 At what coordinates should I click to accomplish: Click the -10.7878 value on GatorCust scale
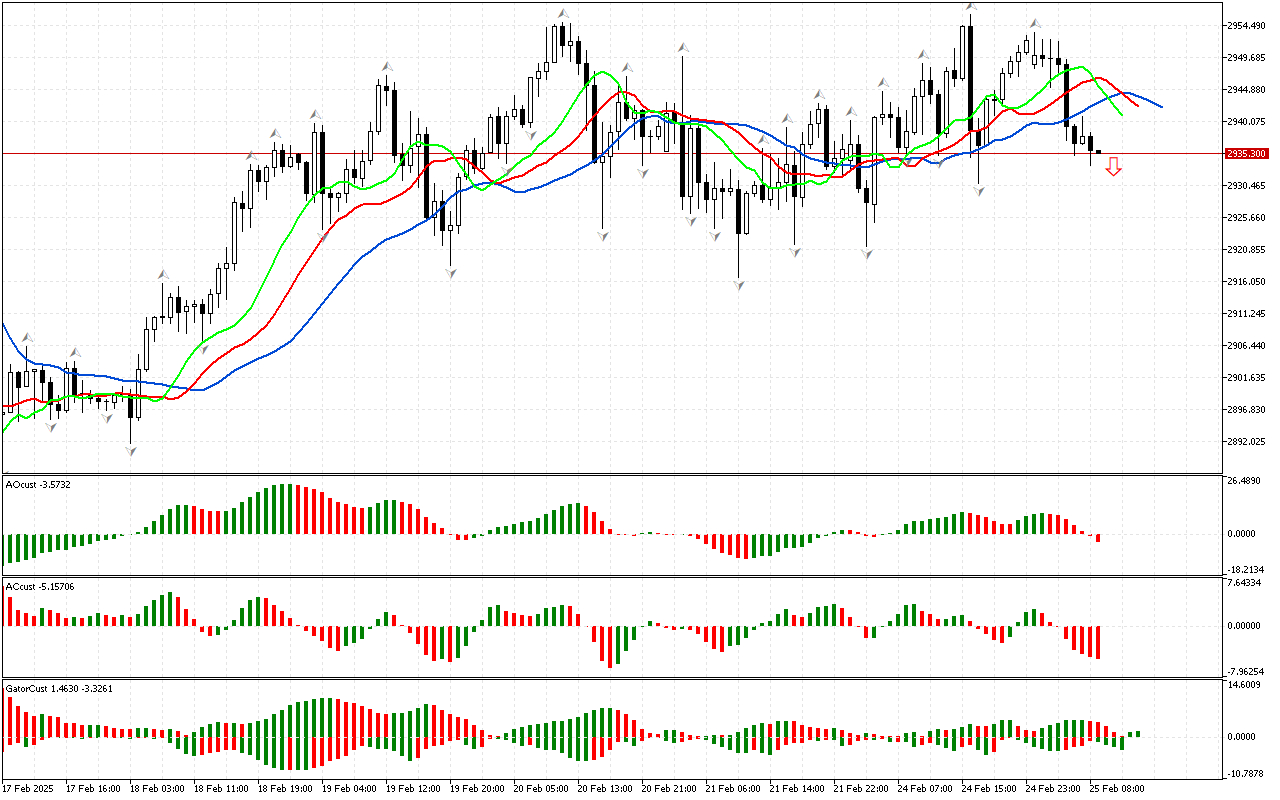(1247, 774)
